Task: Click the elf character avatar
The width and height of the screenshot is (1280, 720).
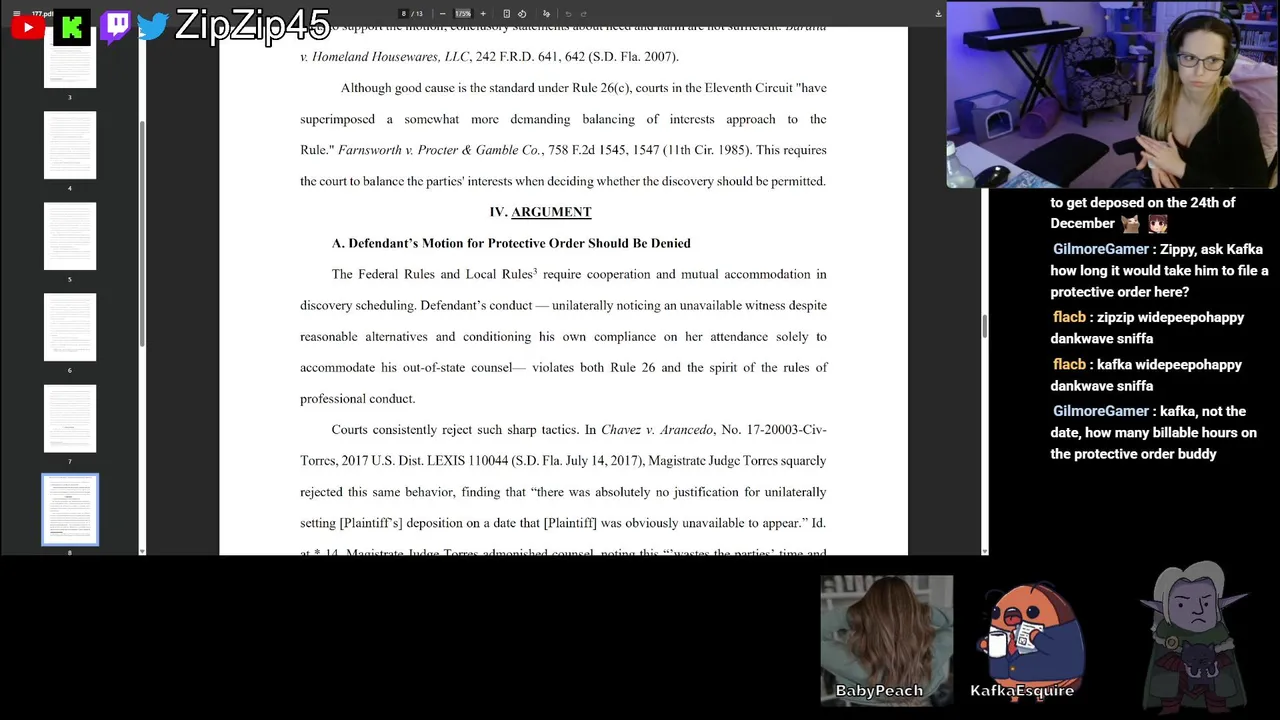Action: [x=1196, y=635]
